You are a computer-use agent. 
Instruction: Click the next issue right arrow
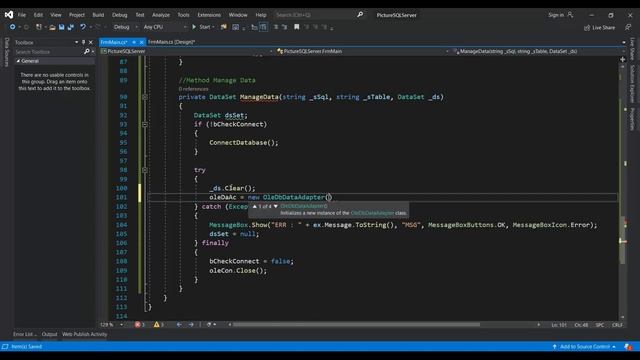[191, 324]
